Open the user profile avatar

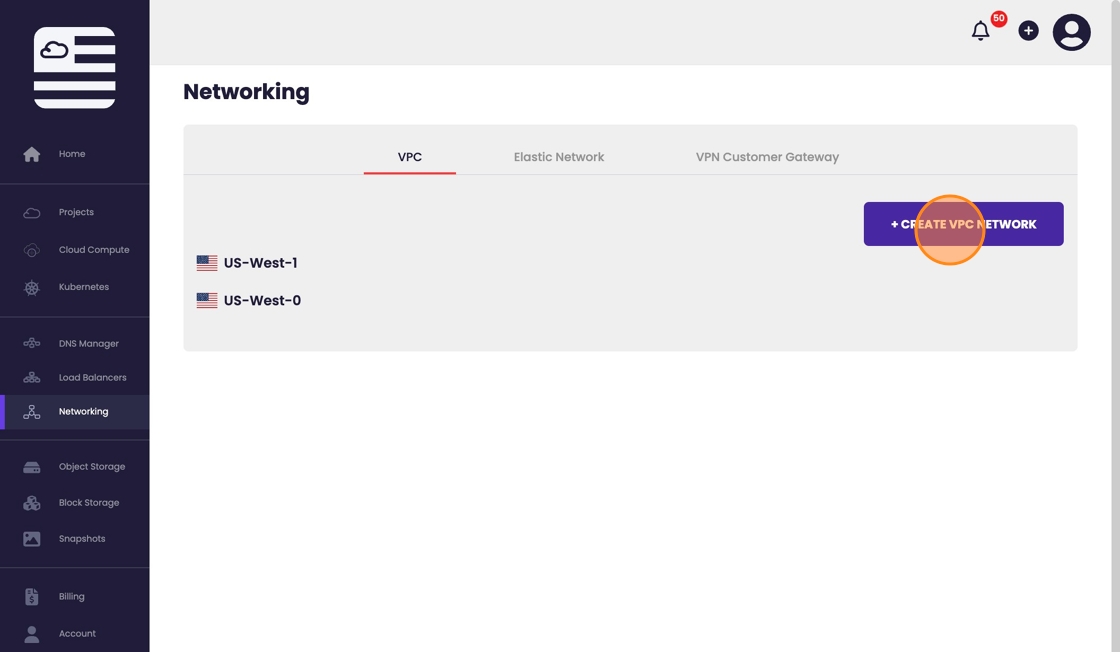point(1071,33)
